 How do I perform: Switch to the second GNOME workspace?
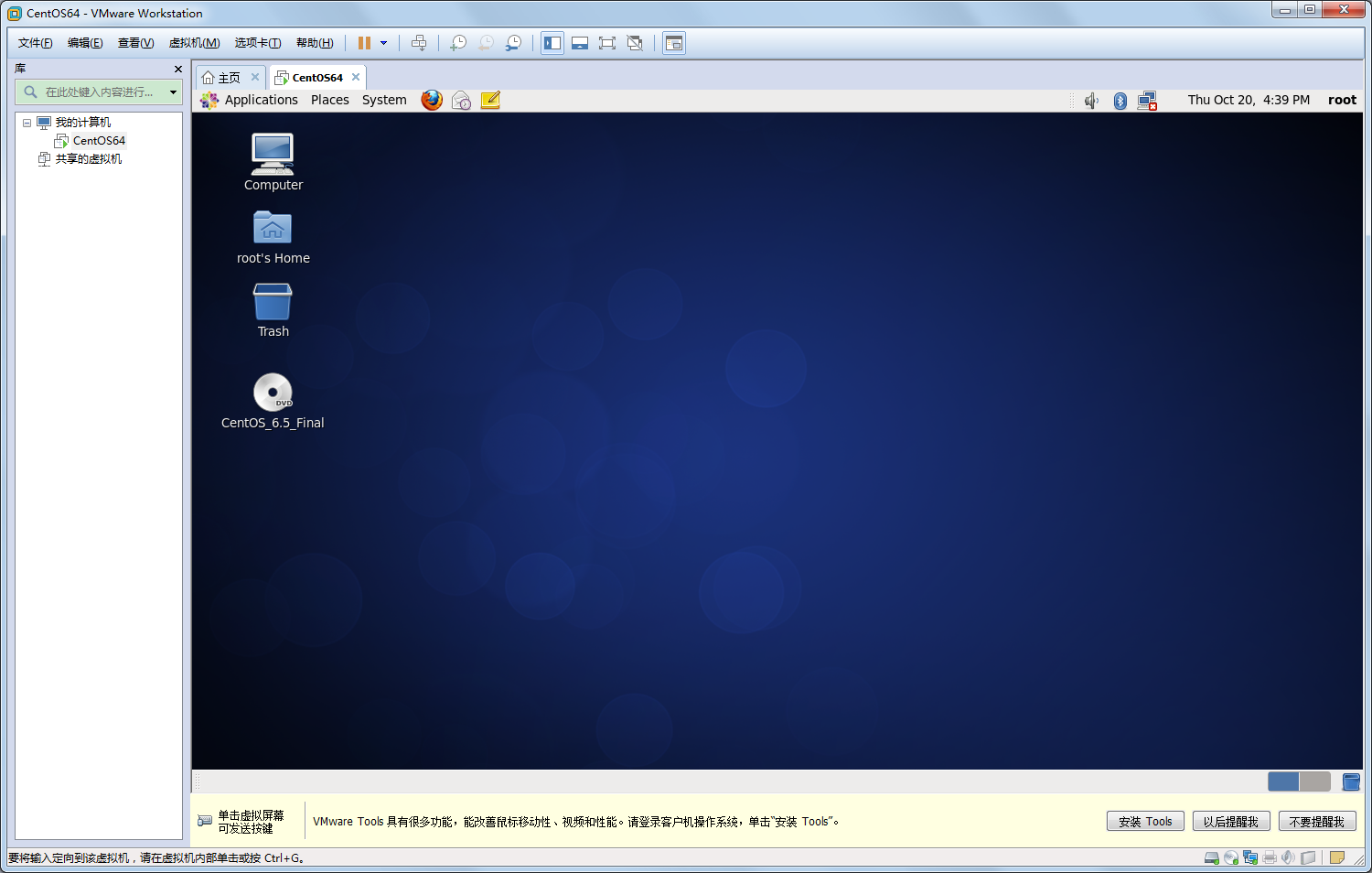[x=1314, y=781]
